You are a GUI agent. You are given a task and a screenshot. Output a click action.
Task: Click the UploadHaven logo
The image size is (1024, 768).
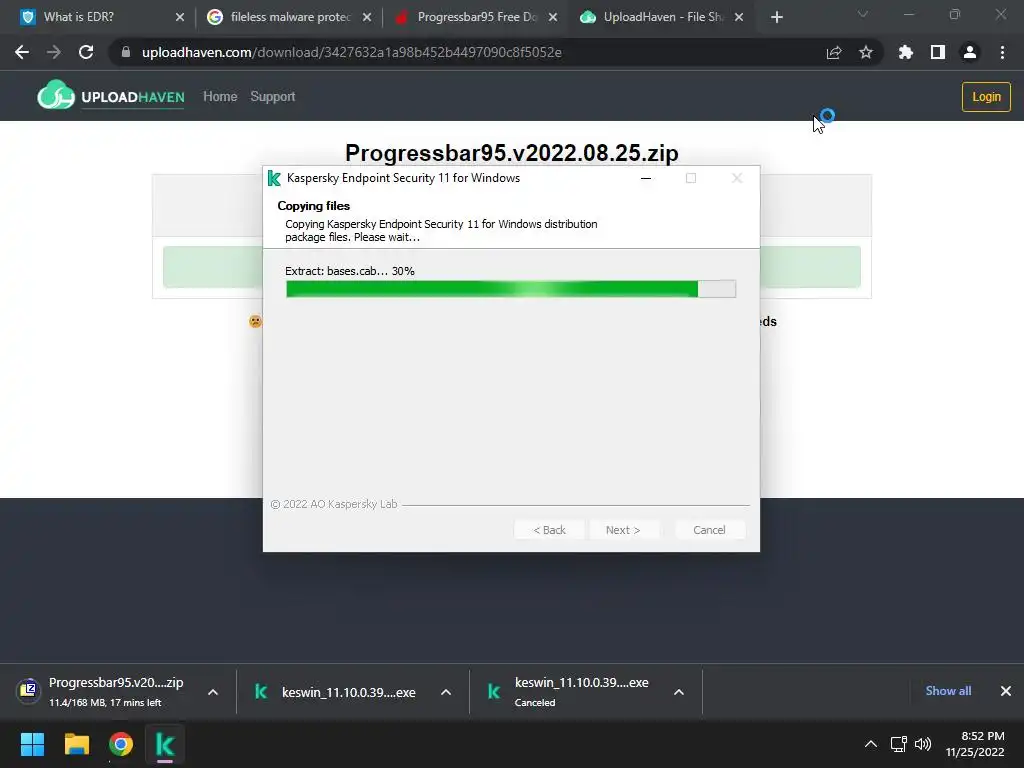(111, 95)
